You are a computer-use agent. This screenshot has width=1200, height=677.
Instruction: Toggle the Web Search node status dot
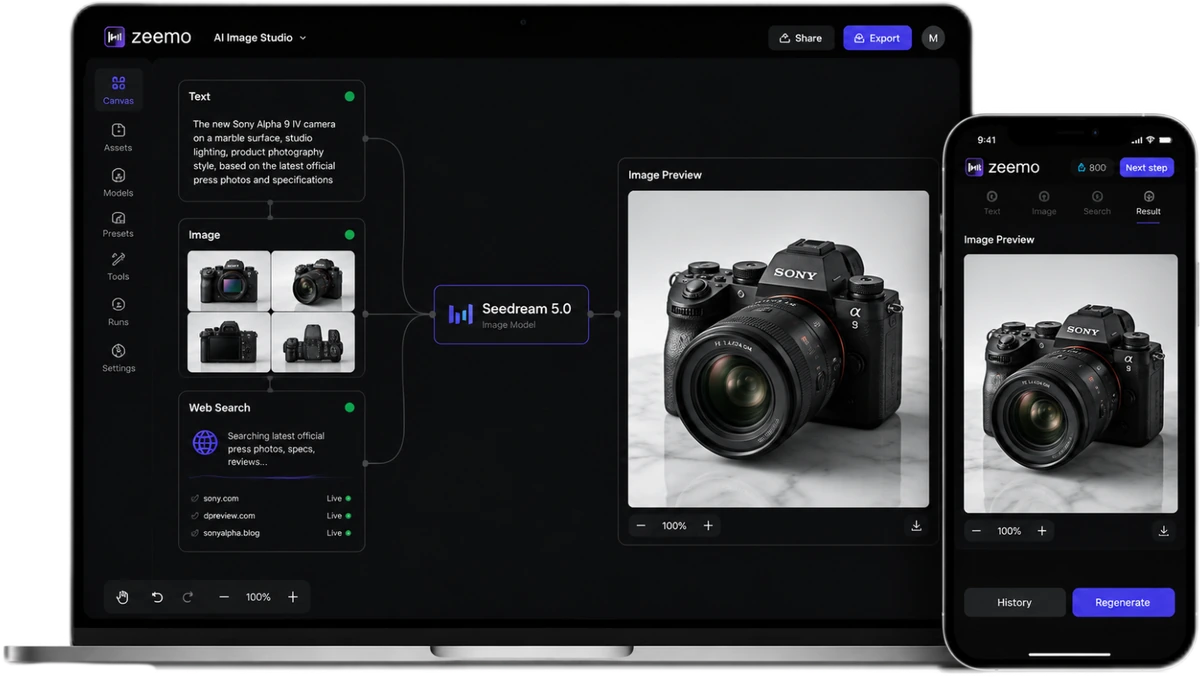349,408
